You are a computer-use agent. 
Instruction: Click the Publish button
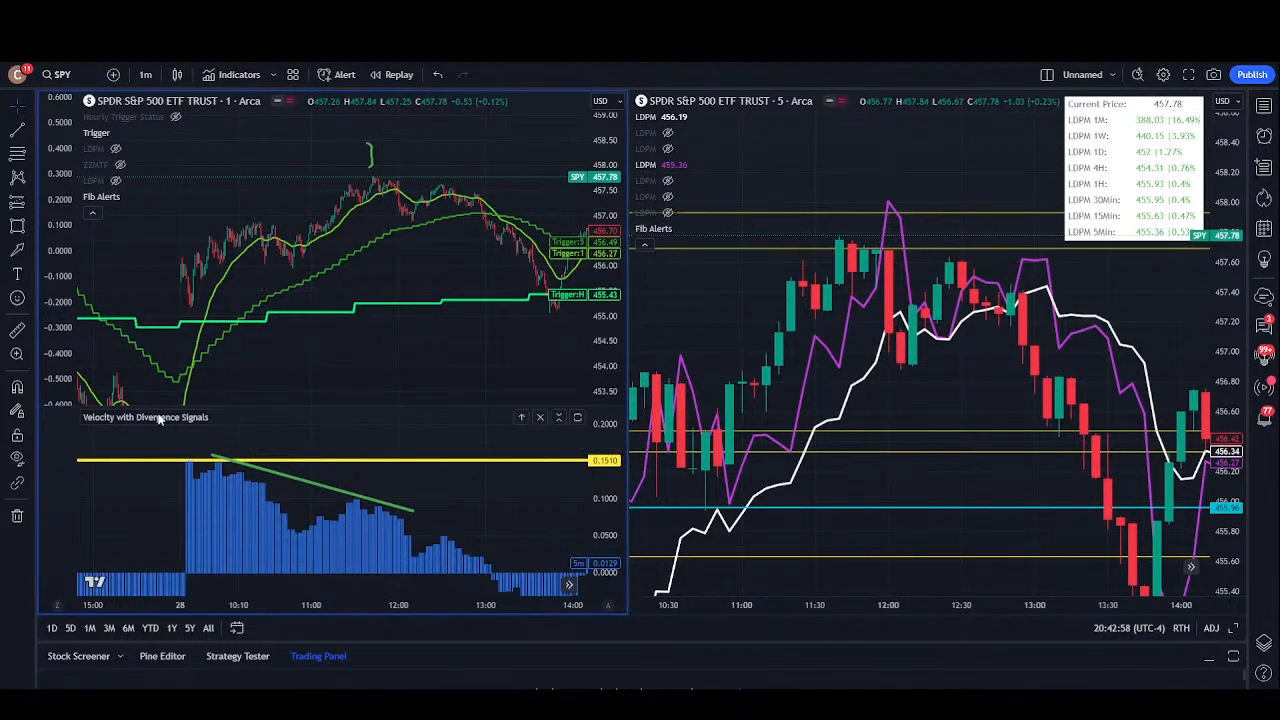pyautogui.click(x=1252, y=75)
